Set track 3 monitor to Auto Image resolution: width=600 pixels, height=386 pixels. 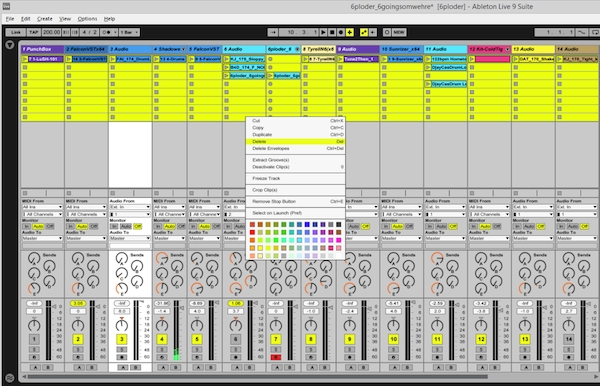coord(126,226)
